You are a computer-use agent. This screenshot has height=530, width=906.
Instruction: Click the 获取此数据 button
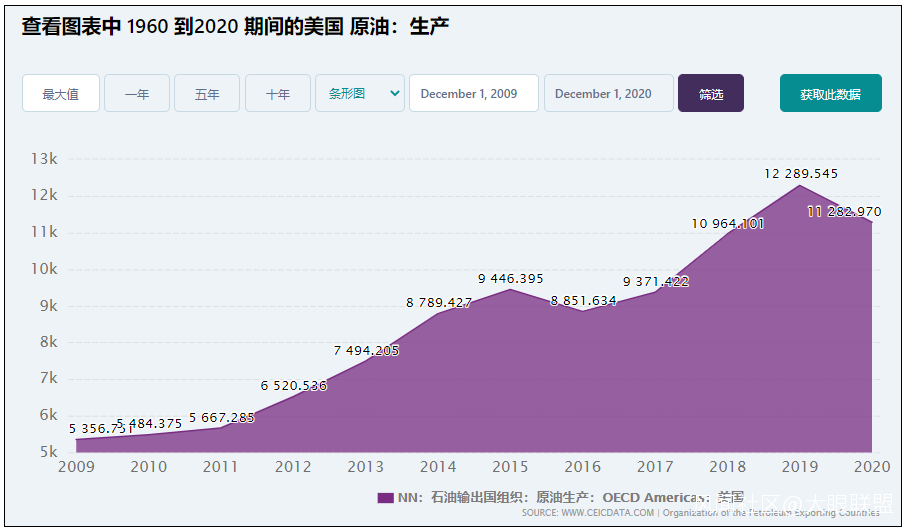coord(830,93)
